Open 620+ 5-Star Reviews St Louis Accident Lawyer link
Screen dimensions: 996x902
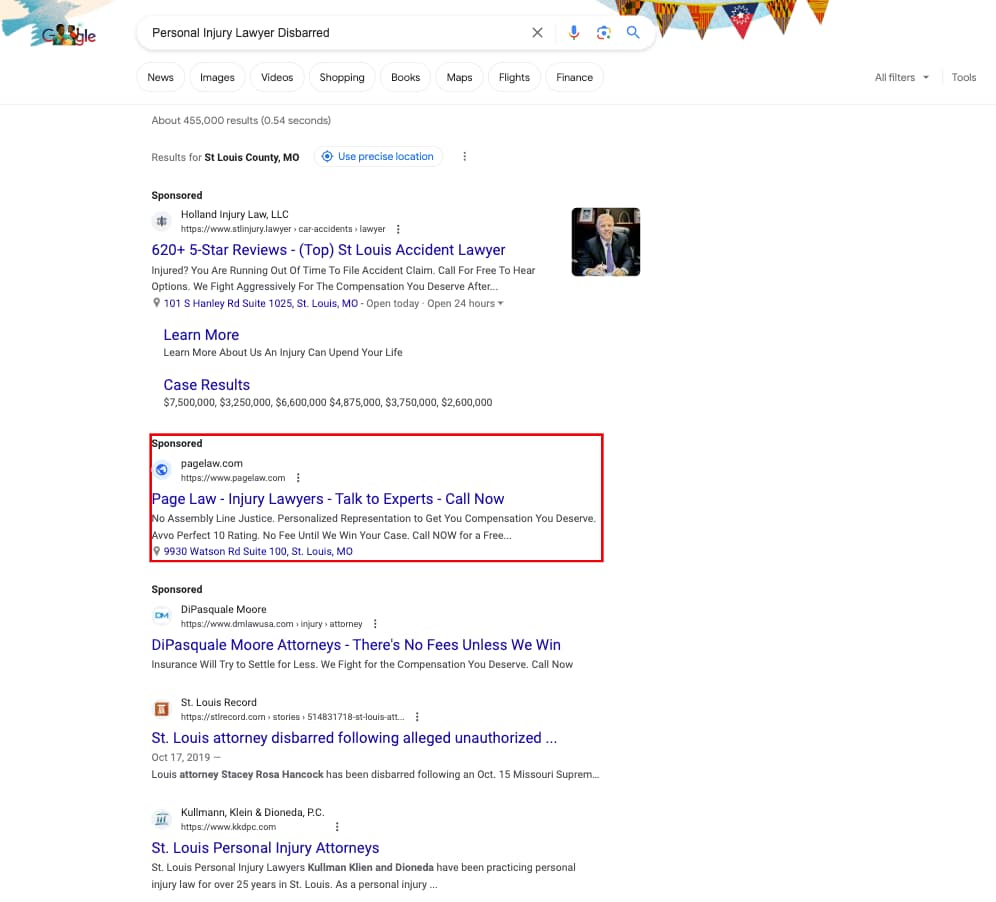328,250
